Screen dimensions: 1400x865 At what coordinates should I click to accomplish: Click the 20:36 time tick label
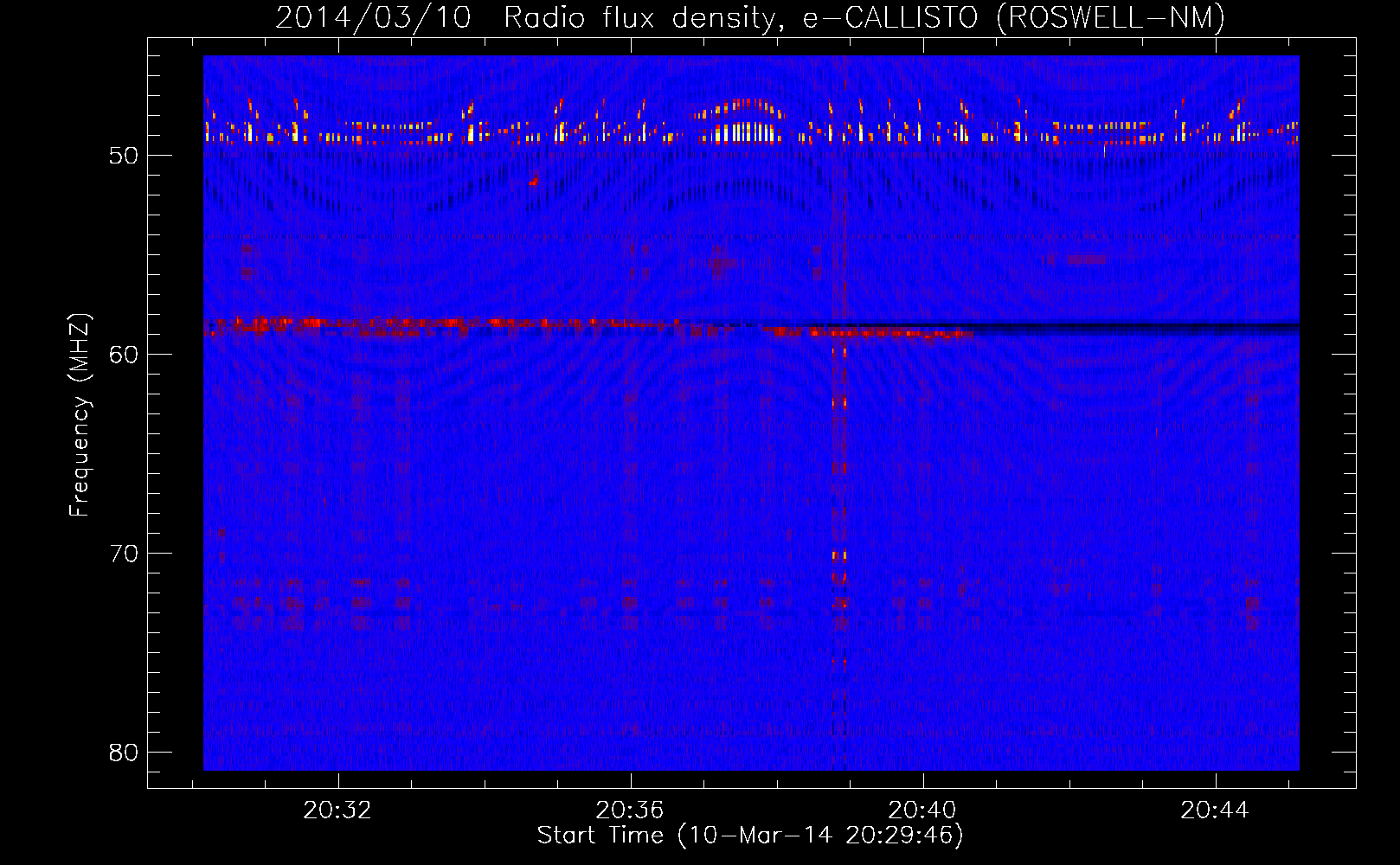tap(630, 810)
